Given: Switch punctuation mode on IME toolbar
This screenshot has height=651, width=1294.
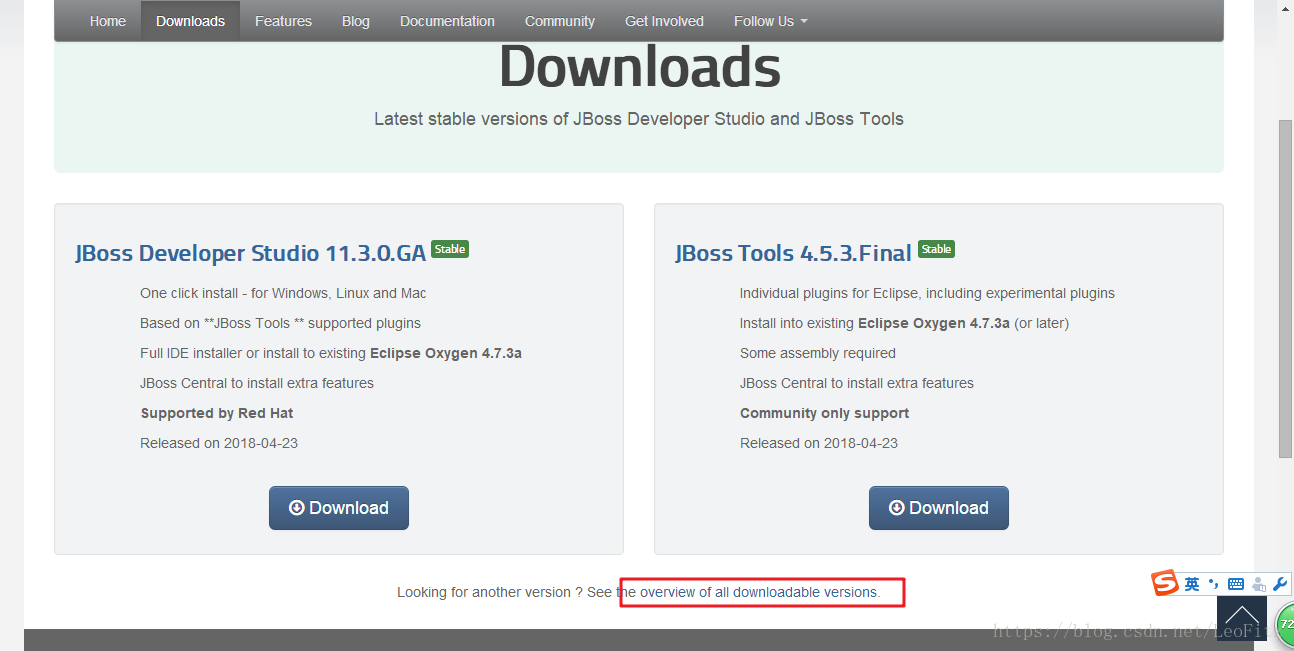Looking at the screenshot, I should [1214, 583].
